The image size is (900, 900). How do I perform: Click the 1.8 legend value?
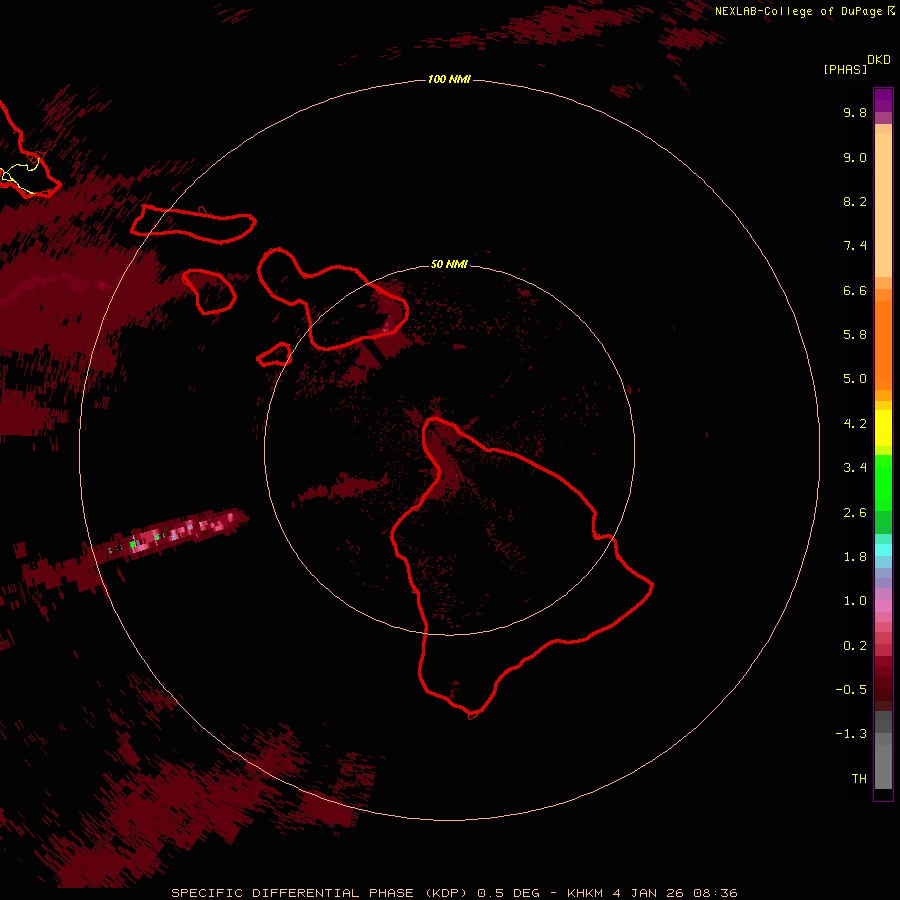point(855,557)
